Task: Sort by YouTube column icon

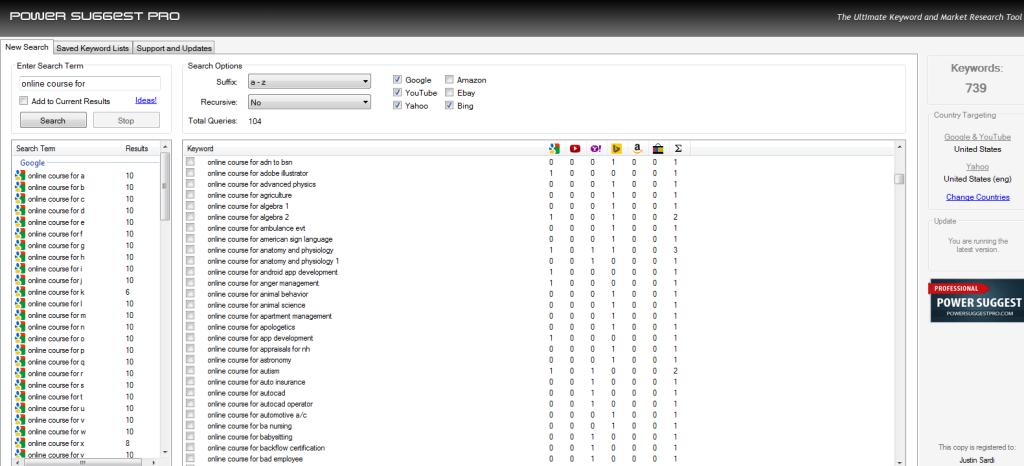Action: [x=575, y=148]
